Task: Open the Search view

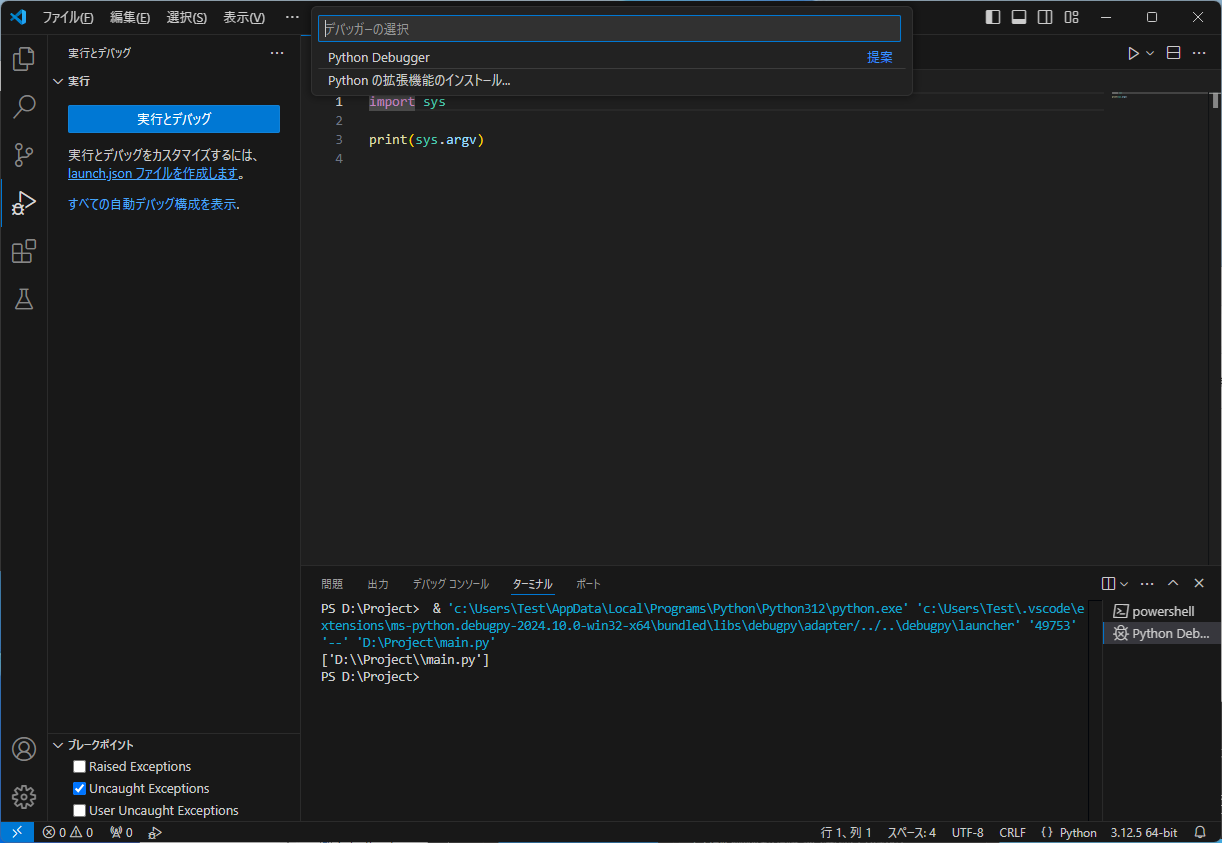Action: pos(23,107)
